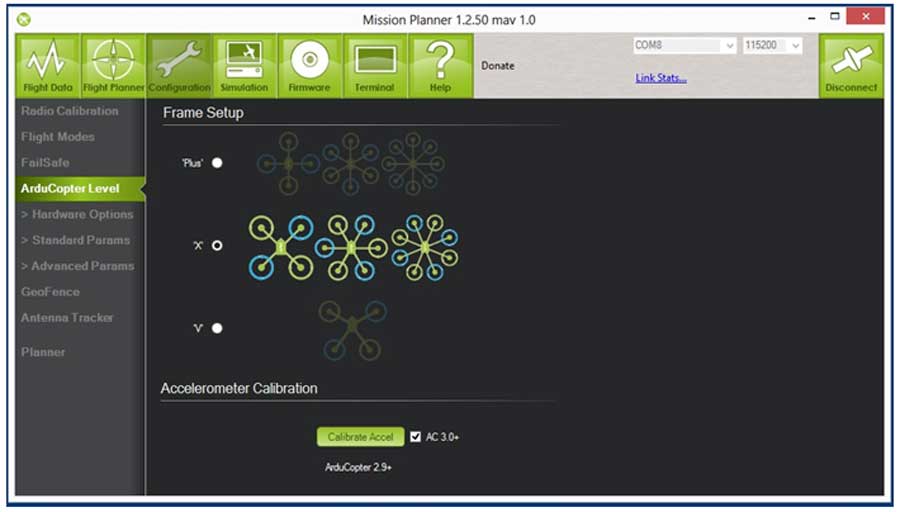Image resolution: width=900 pixels, height=512 pixels.
Task: Open the Terminal screen
Action: pyautogui.click(x=375, y=65)
